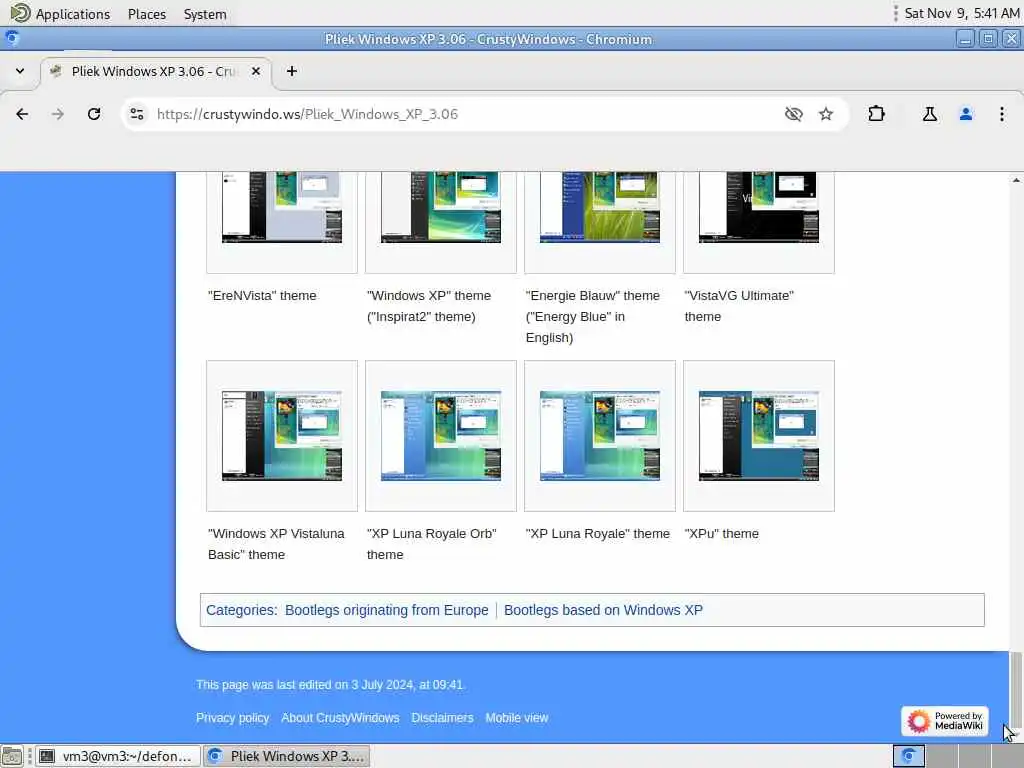Open the XPu theme thumbnail
The width and height of the screenshot is (1024, 768).
point(759,436)
